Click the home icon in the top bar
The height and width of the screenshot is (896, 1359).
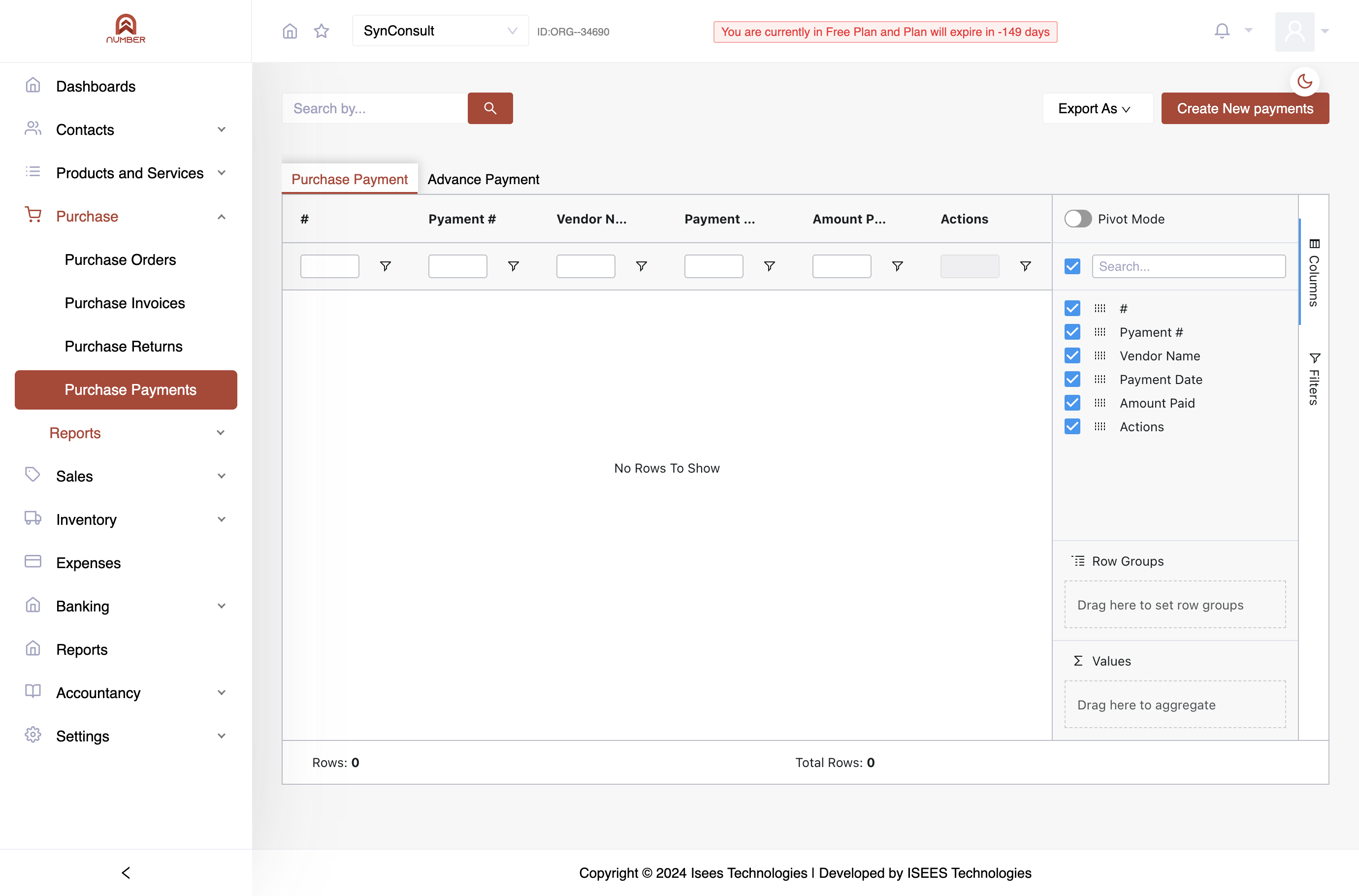[290, 31]
